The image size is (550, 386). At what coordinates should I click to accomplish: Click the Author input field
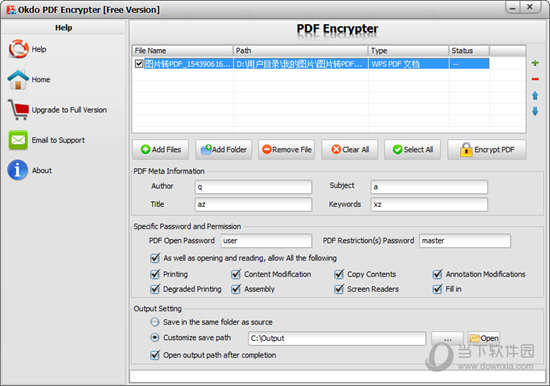point(253,187)
